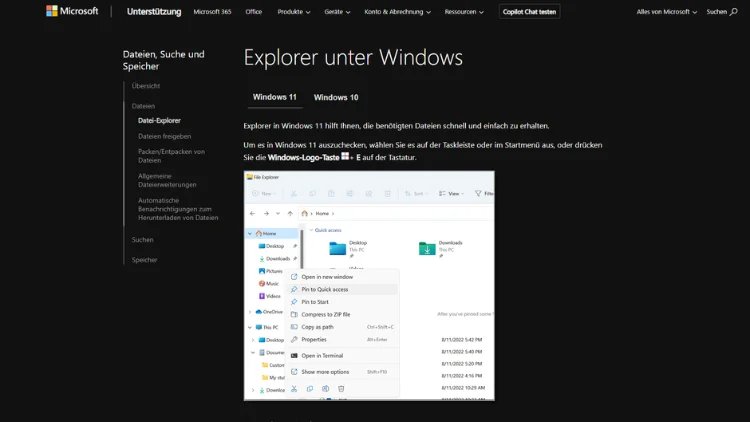Select Suchen section in the sidebar
Viewport: 750px width, 422px height.
click(x=143, y=240)
